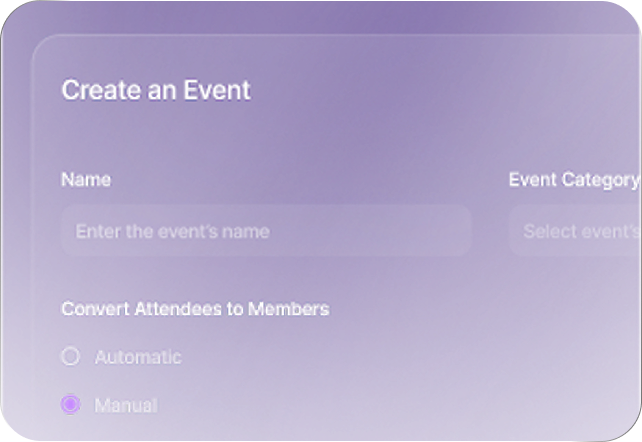Screen dimensions: 642x442
Task: Click the "Enter the event's name" placeholder
Action: (x=172, y=231)
